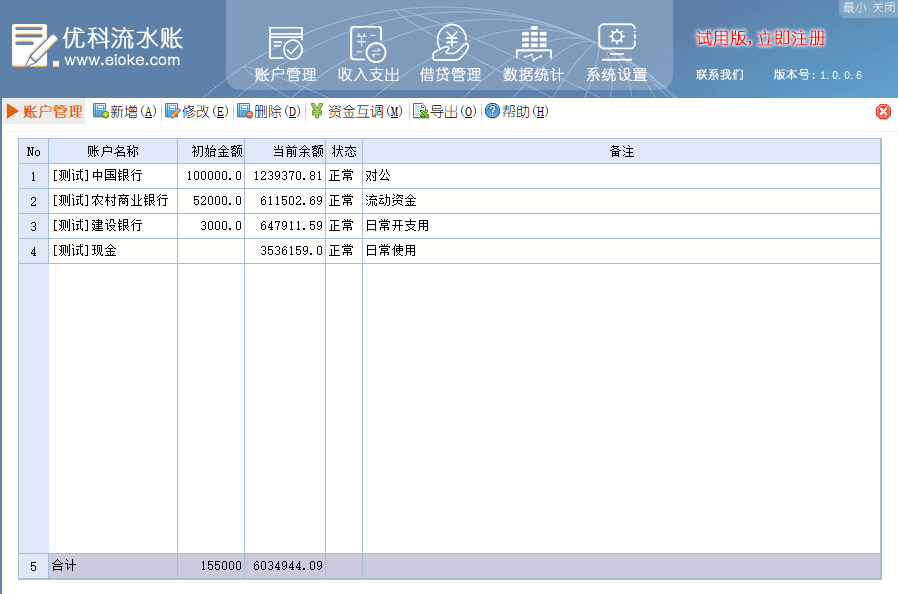898x594 pixels.
Task: Open 账户管理 account management module
Action: point(285,54)
